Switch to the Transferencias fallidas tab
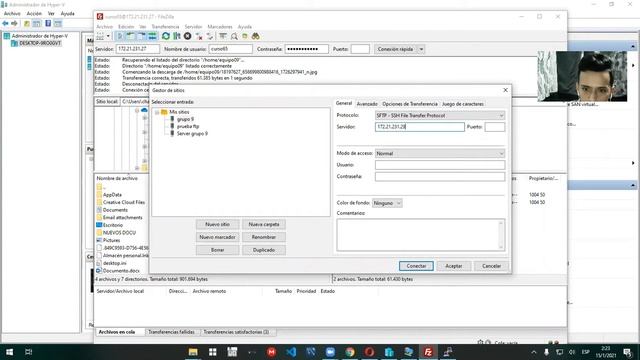640x360 pixels. [171, 332]
